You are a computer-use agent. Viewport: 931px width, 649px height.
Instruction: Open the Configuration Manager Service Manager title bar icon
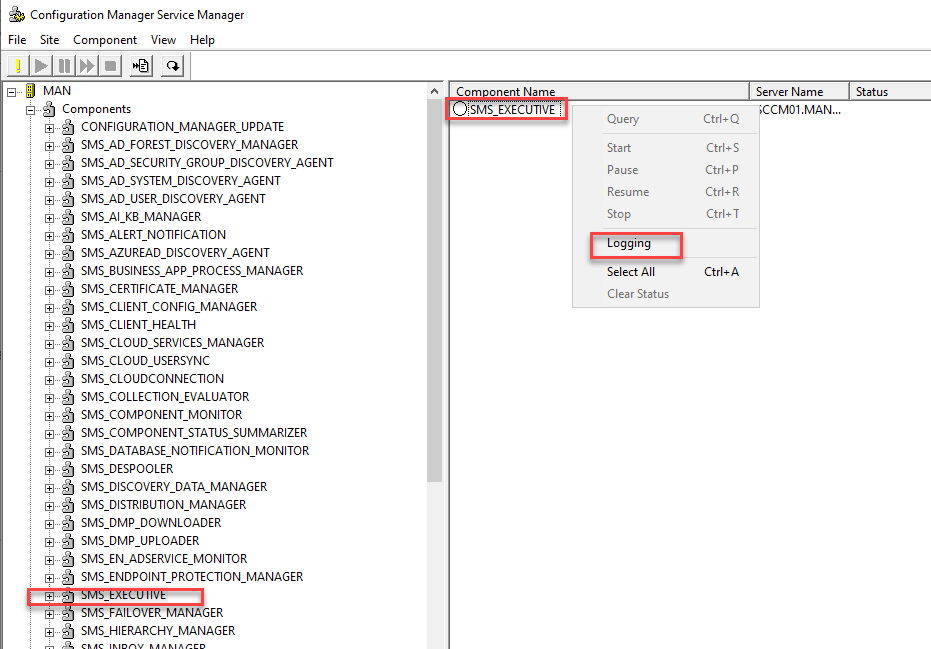(x=15, y=15)
